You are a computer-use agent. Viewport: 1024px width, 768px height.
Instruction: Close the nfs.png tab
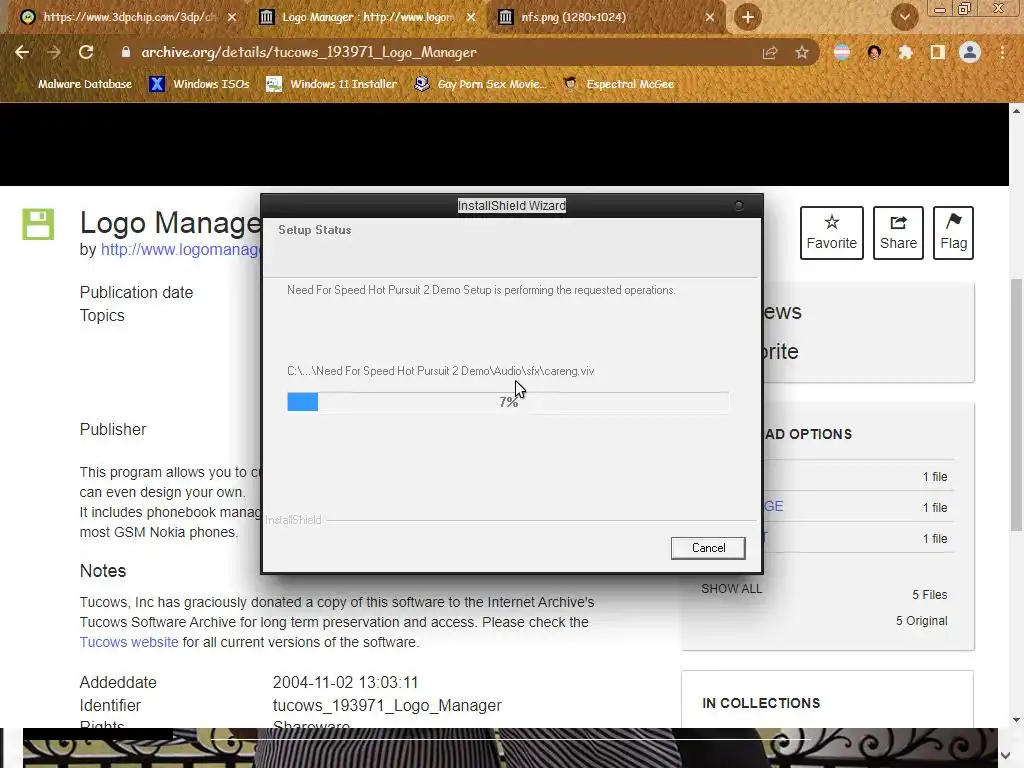710,17
